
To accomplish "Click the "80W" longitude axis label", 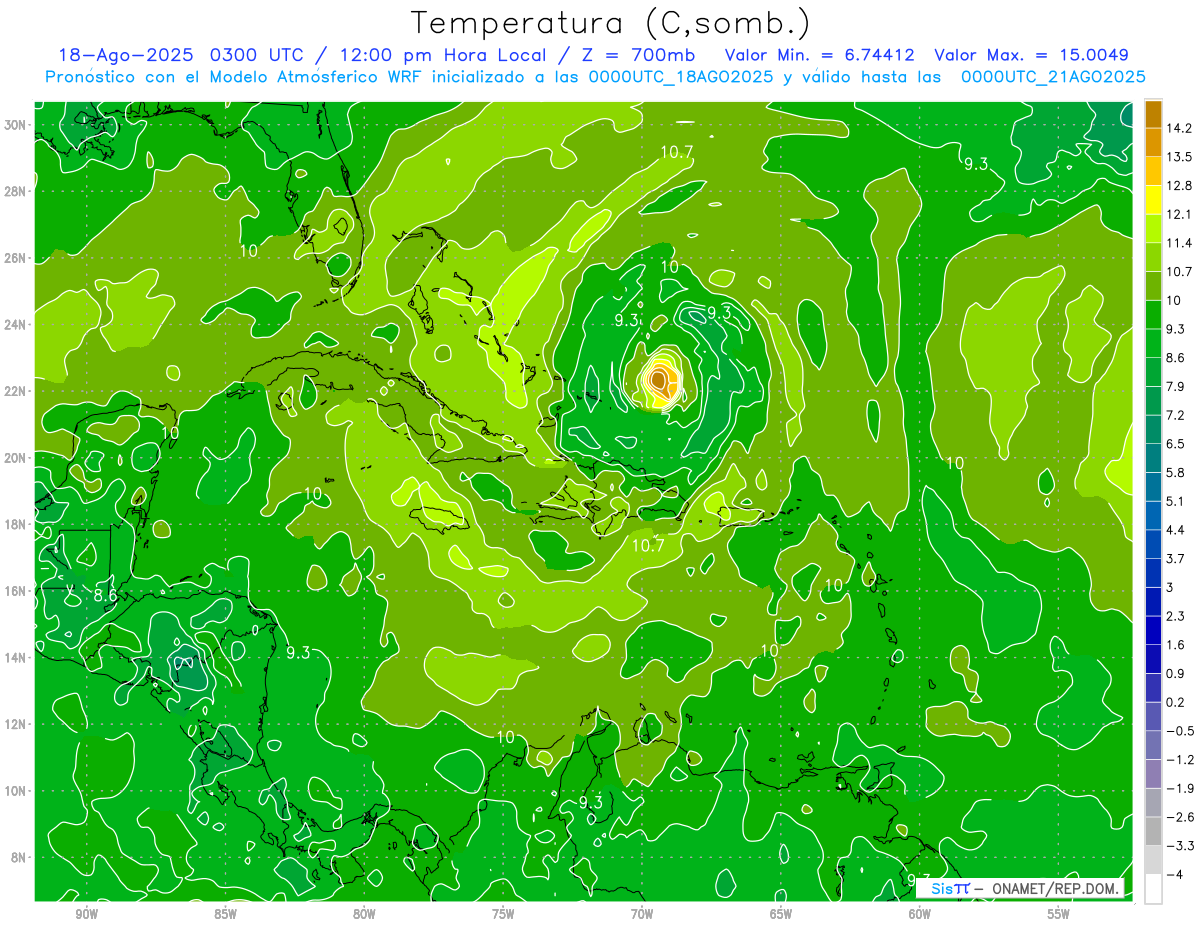I will (x=364, y=914).
